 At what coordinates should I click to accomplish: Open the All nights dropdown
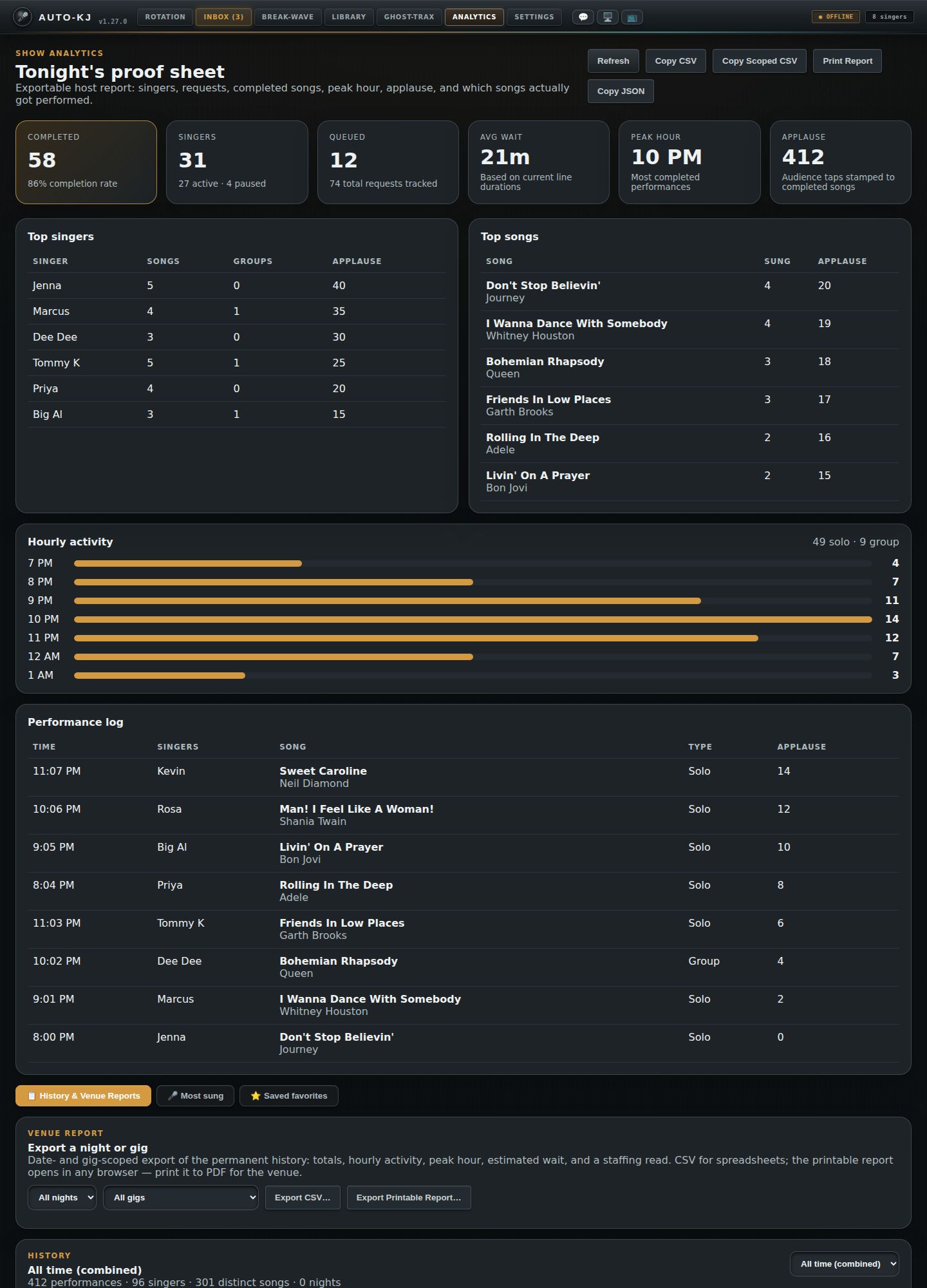pyautogui.click(x=62, y=1198)
